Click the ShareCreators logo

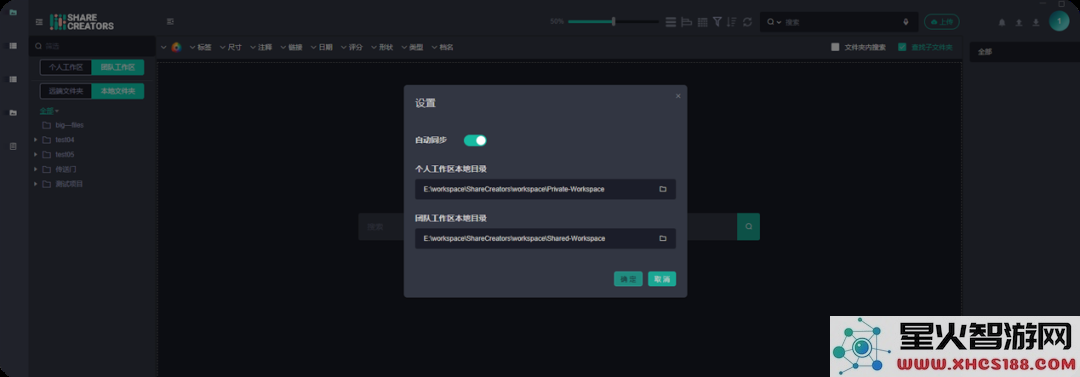[x=82, y=22]
